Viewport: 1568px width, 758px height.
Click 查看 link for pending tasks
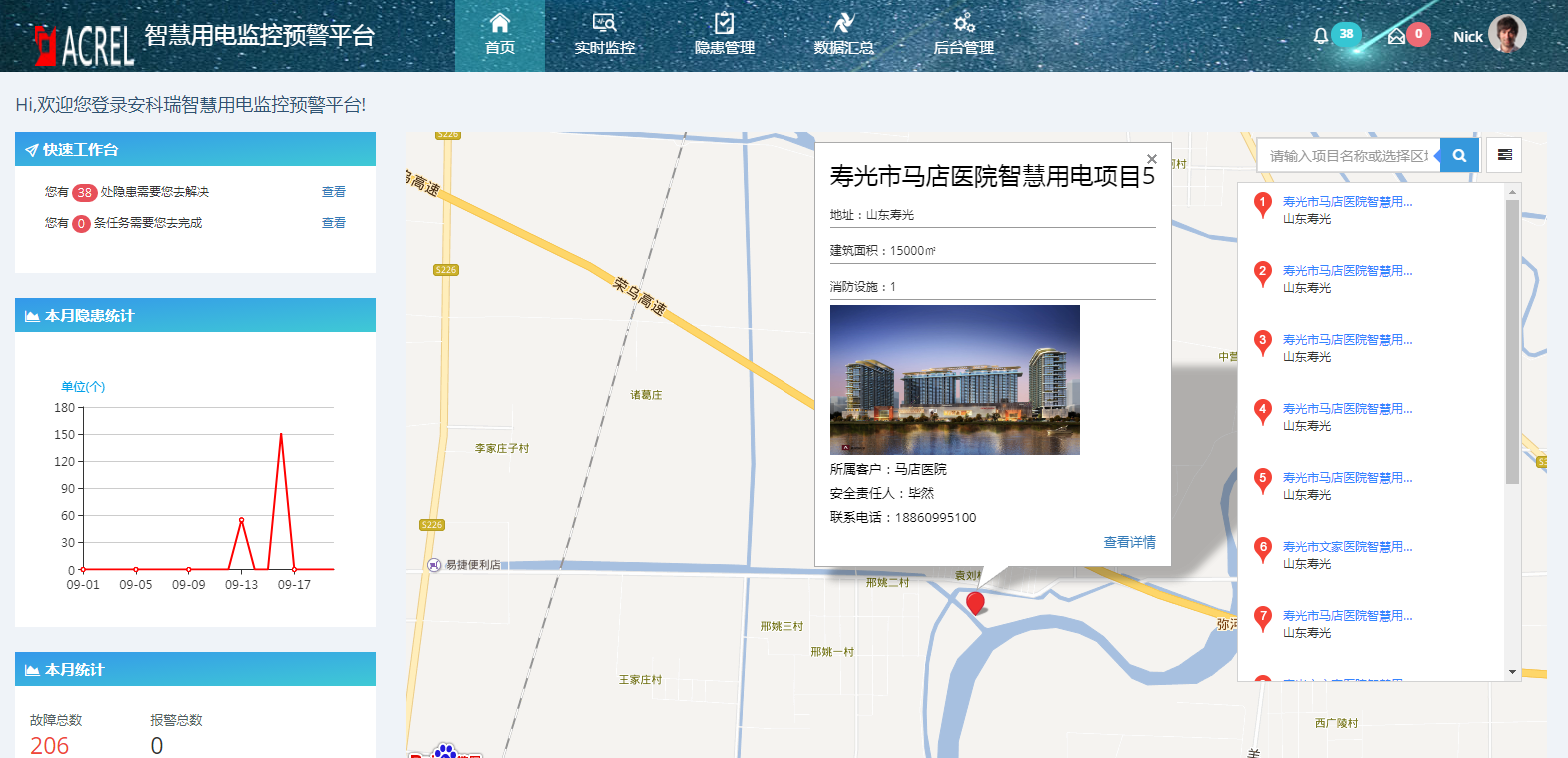[x=333, y=223]
